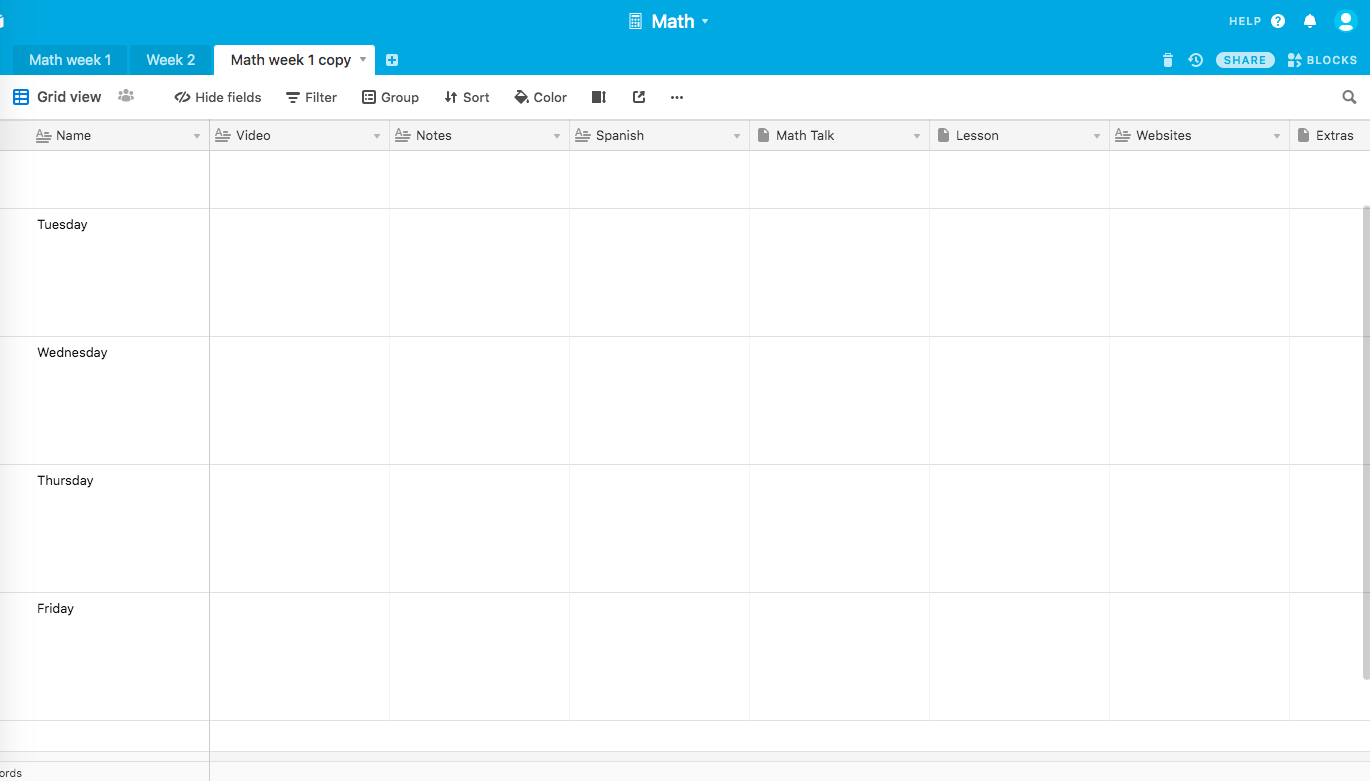Click the row height icon

coord(599,97)
